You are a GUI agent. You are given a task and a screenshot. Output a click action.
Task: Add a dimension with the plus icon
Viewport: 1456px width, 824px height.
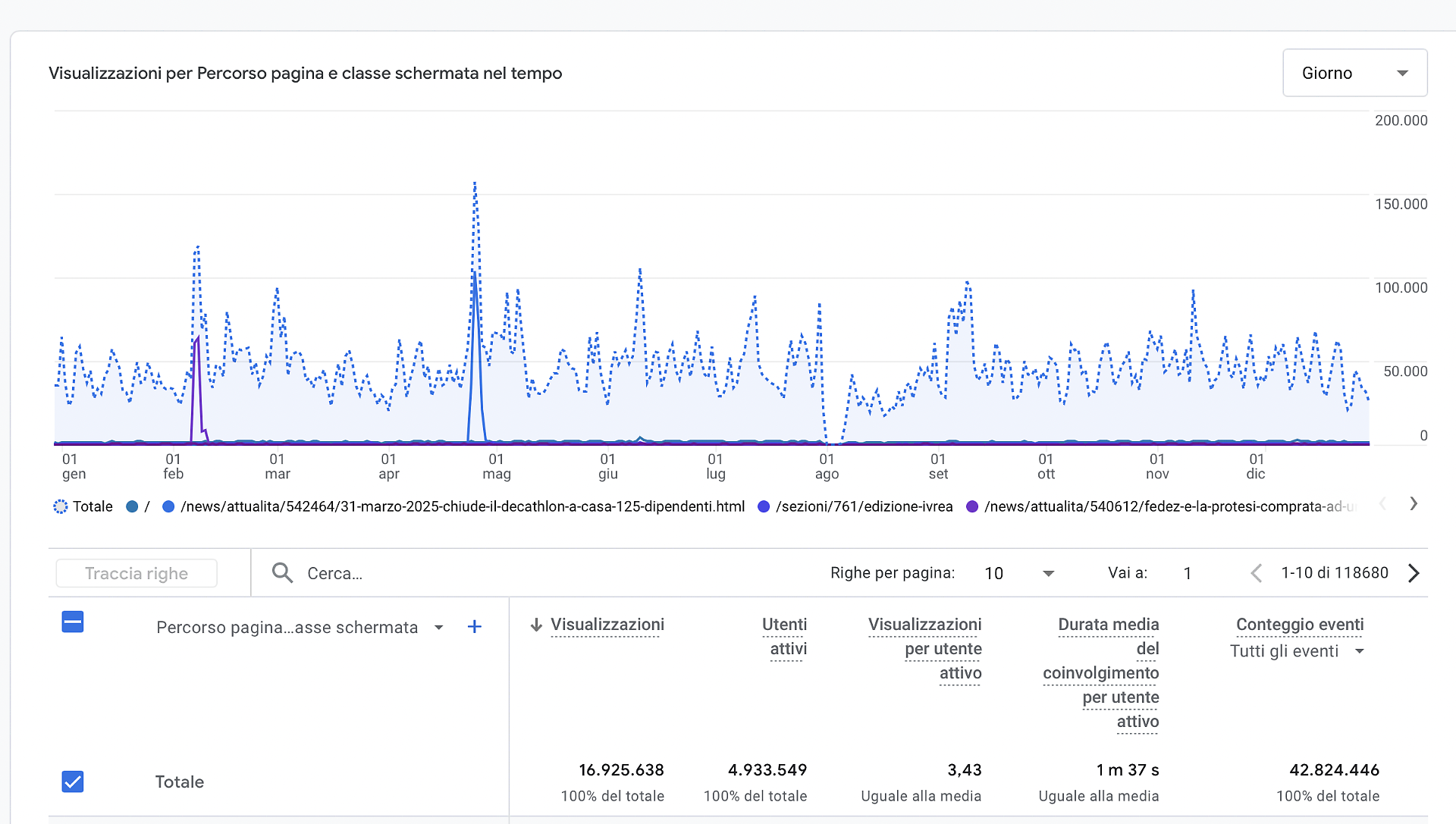[474, 627]
